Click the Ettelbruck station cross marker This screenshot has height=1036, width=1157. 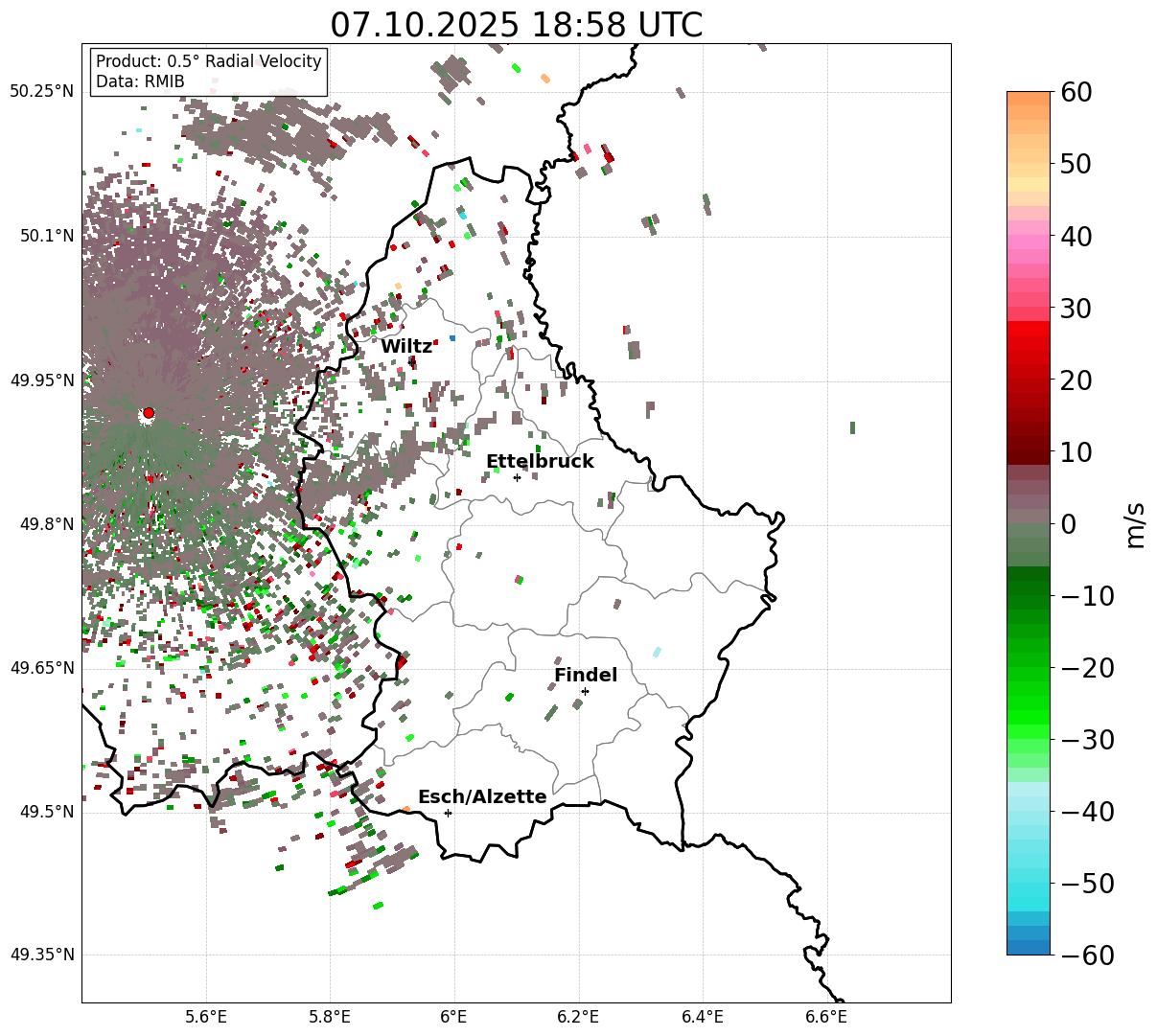[x=517, y=477]
